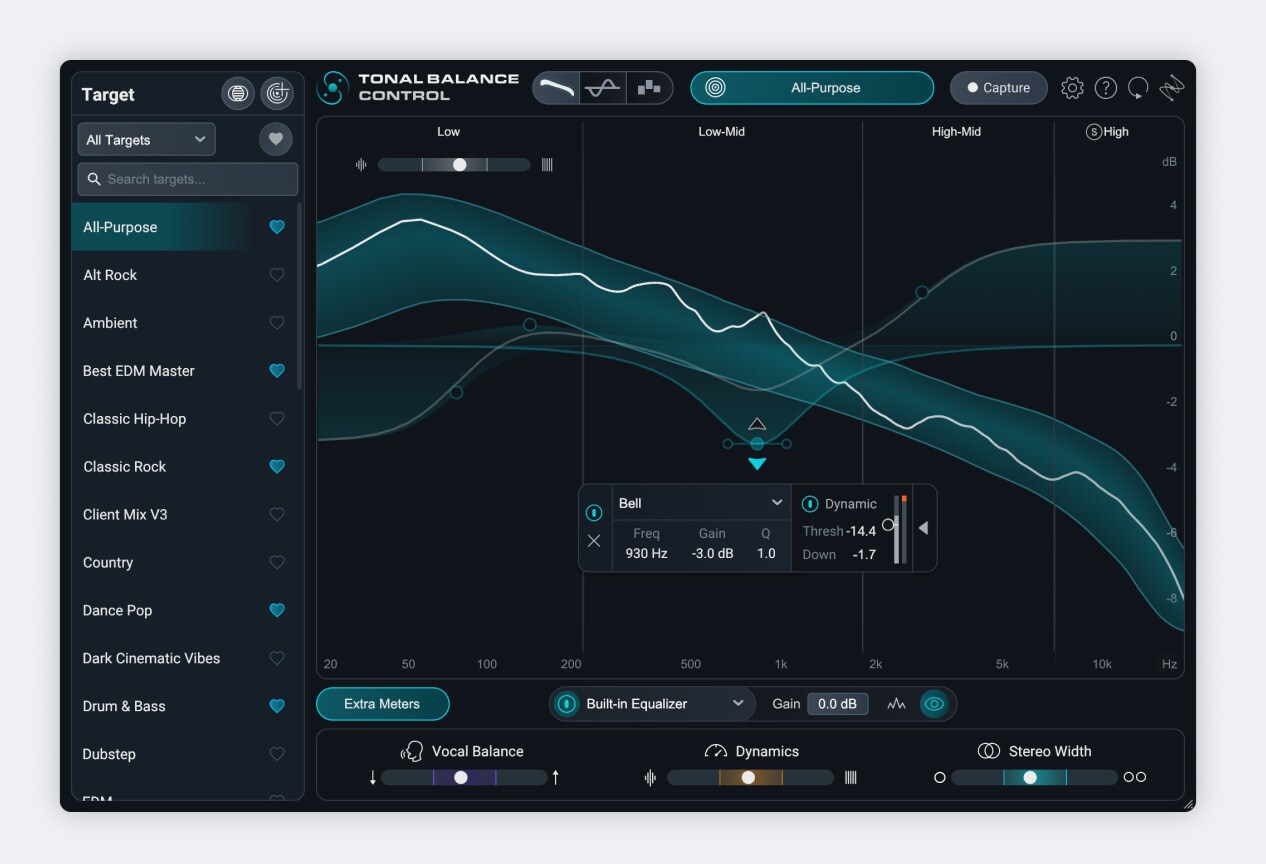Viewport: 1266px width, 864px height.
Task: Click the spectrum analyzer icon beside Gain
Action: (x=896, y=704)
